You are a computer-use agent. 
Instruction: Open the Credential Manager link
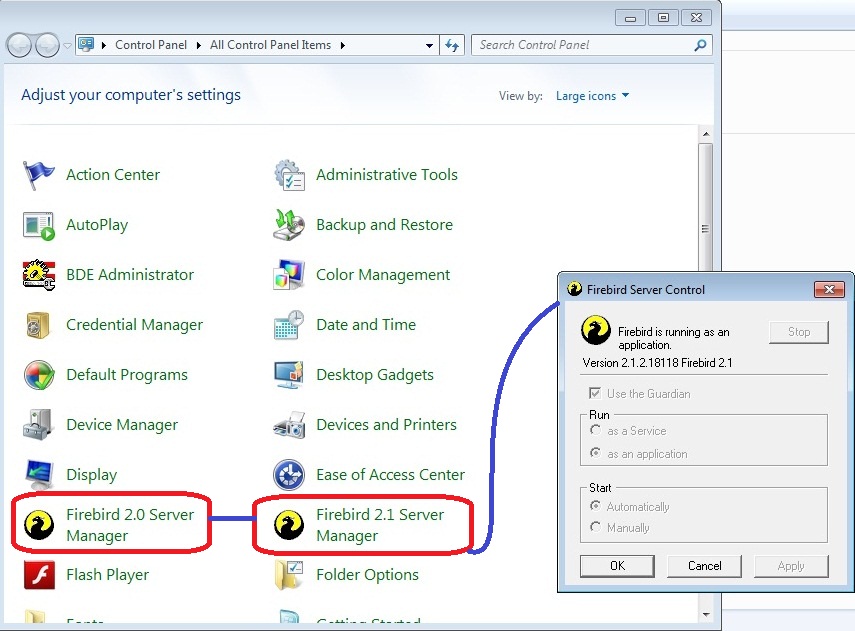pos(134,325)
